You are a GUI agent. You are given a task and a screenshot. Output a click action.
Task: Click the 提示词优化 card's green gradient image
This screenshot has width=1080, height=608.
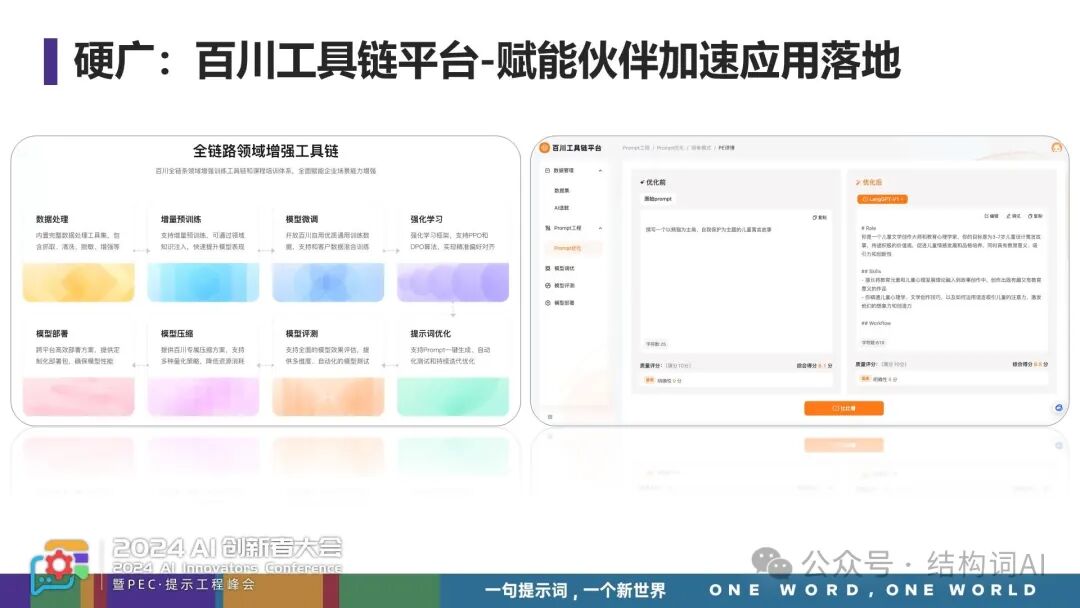pos(453,396)
